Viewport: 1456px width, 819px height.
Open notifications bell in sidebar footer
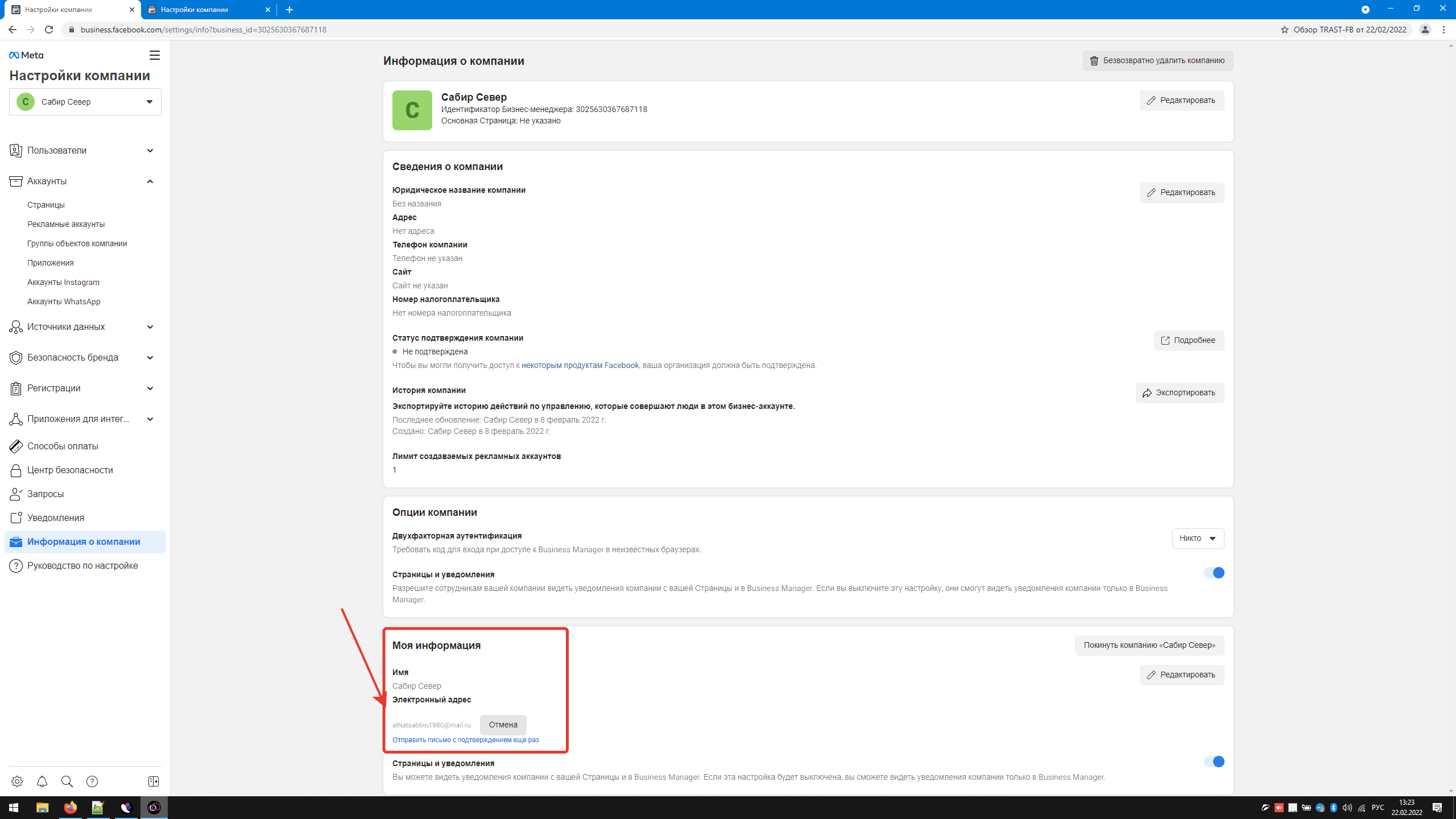(42, 781)
